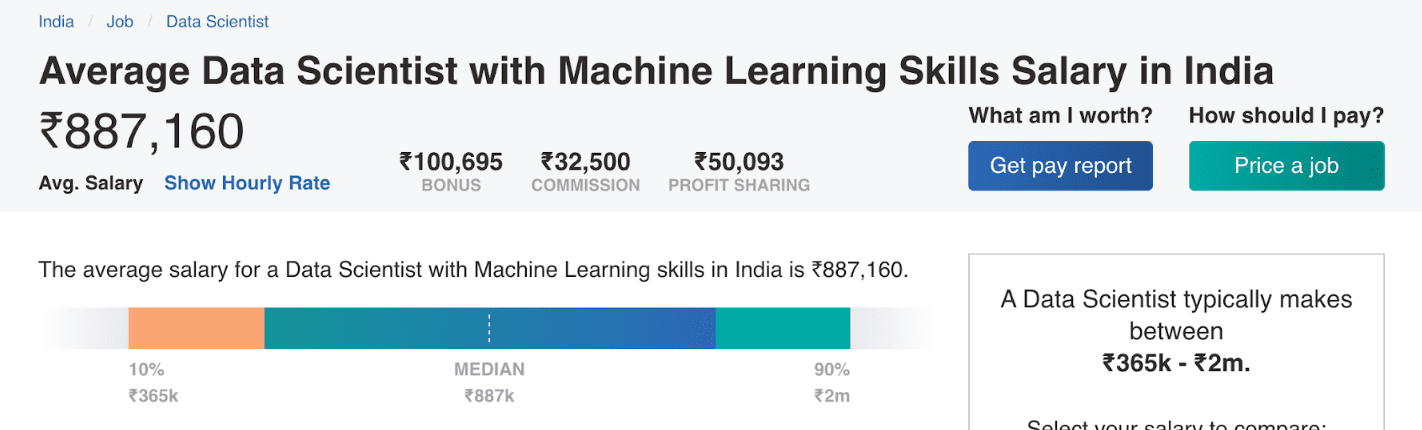Image resolution: width=1422 pixels, height=430 pixels.
Task: Click the Price a job button
Action: pyautogui.click(x=1286, y=166)
